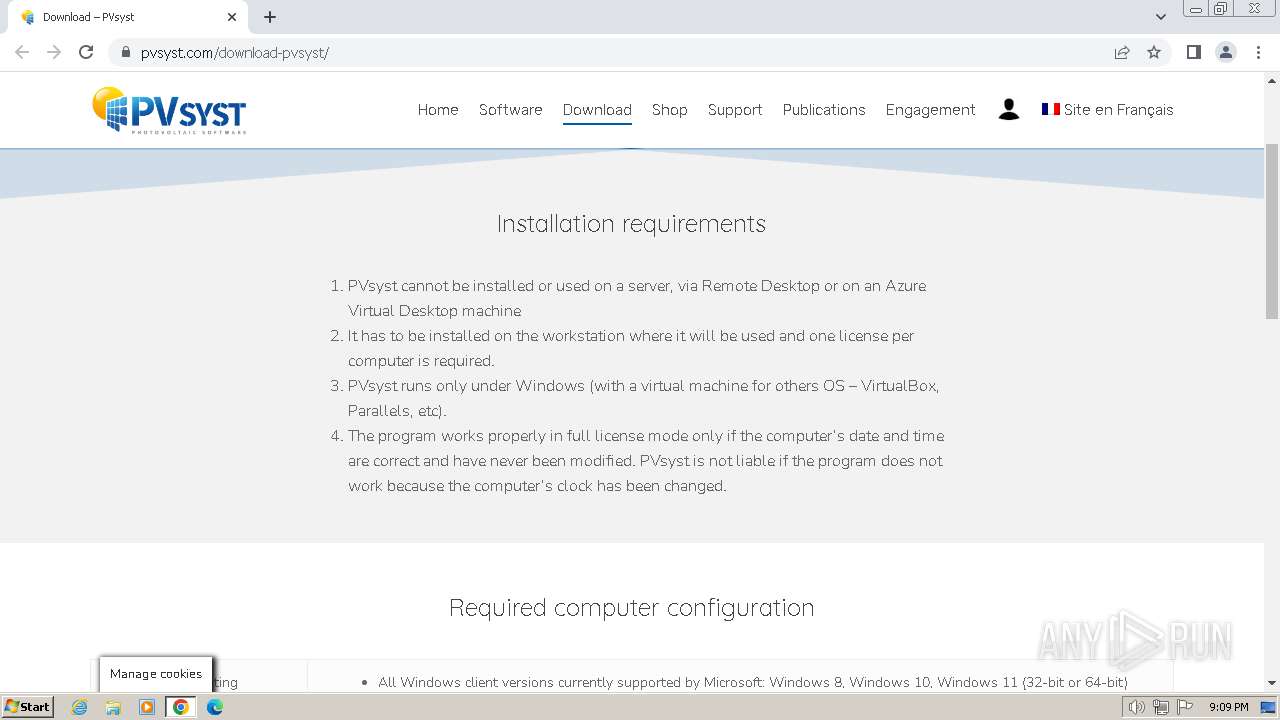The height and width of the screenshot is (720, 1280).
Task: Open Windows Media Player from taskbar
Action: click(x=147, y=707)
